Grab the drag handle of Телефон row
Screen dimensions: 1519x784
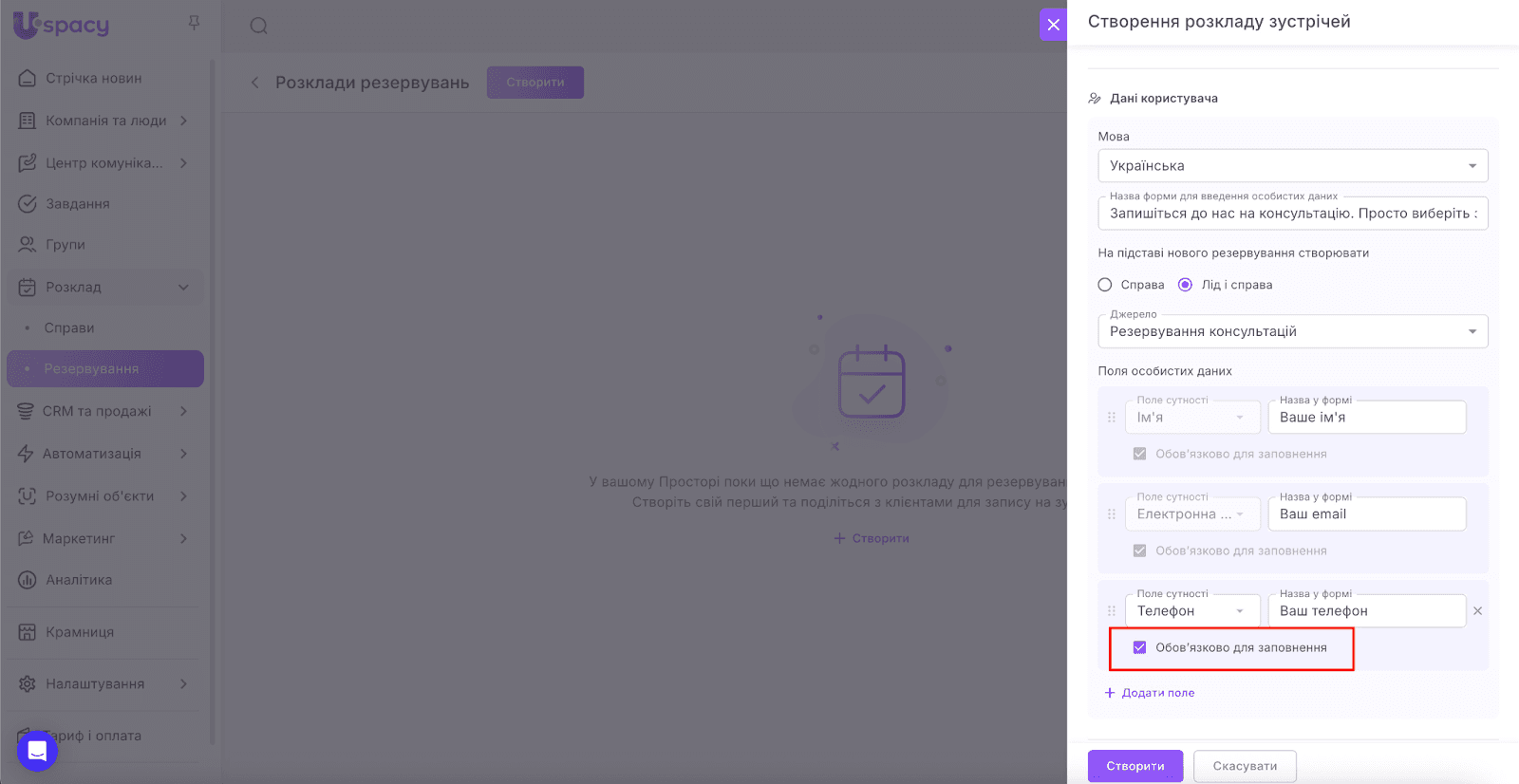(x=1111, y=611)
